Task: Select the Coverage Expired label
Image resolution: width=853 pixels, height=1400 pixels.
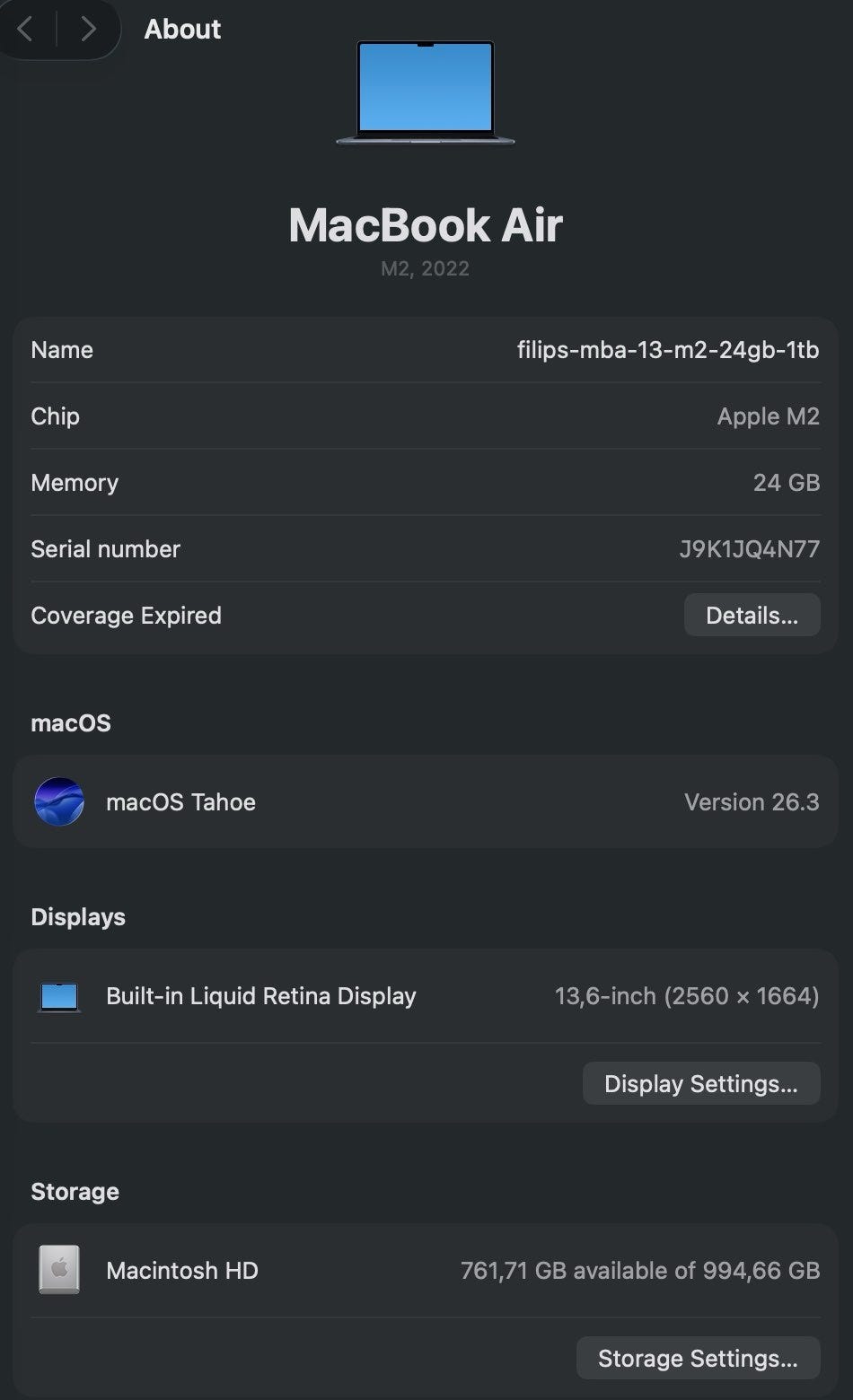Action: coord(126,616)
